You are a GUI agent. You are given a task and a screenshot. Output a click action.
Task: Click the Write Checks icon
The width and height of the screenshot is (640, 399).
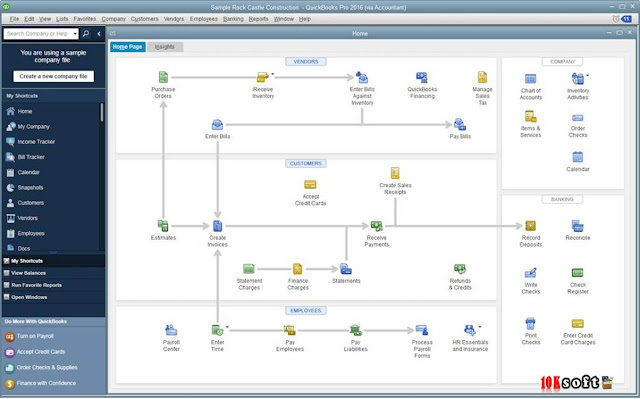[x=530, y=273]
